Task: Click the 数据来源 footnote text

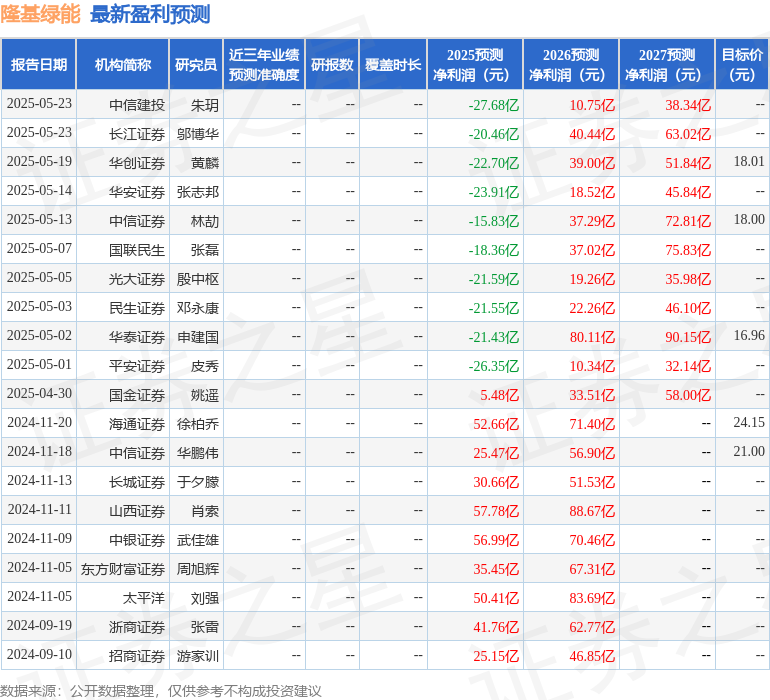Action: 161,691
